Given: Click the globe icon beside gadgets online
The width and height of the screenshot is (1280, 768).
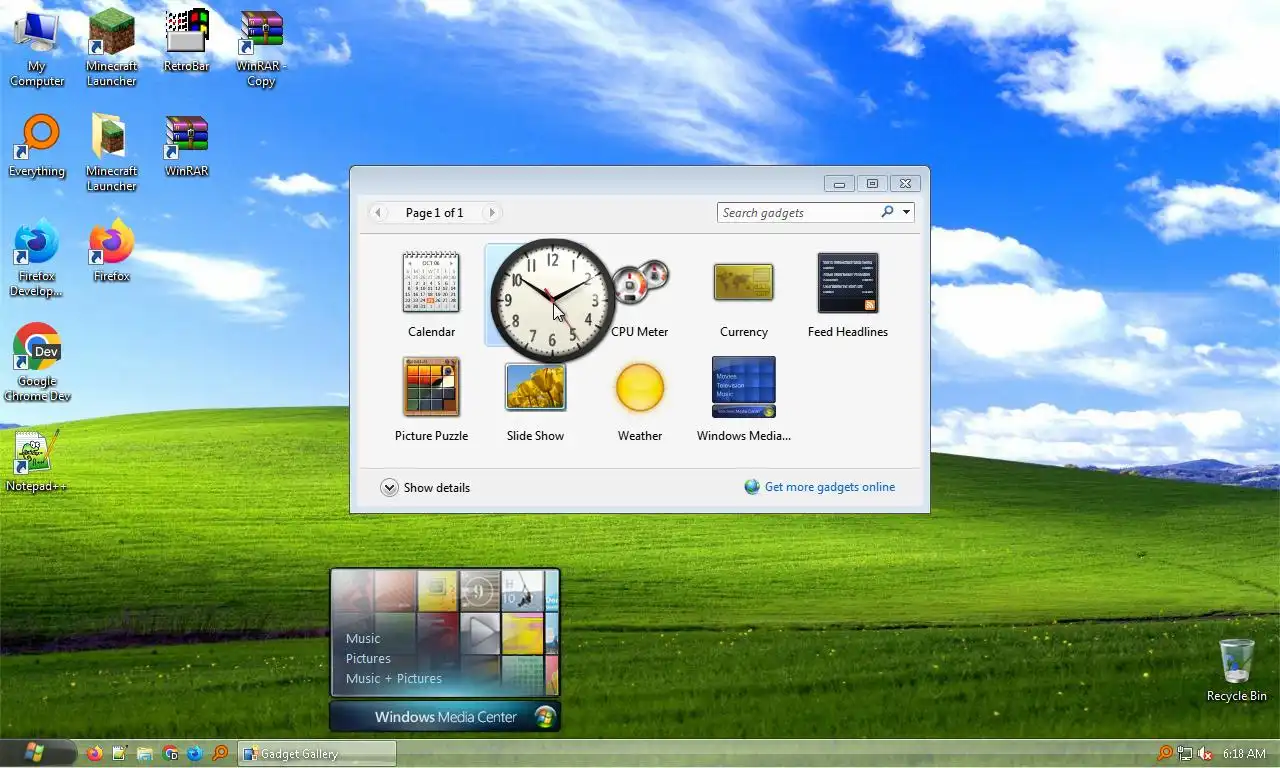Looking at the screenshot, I should (752, 487).
